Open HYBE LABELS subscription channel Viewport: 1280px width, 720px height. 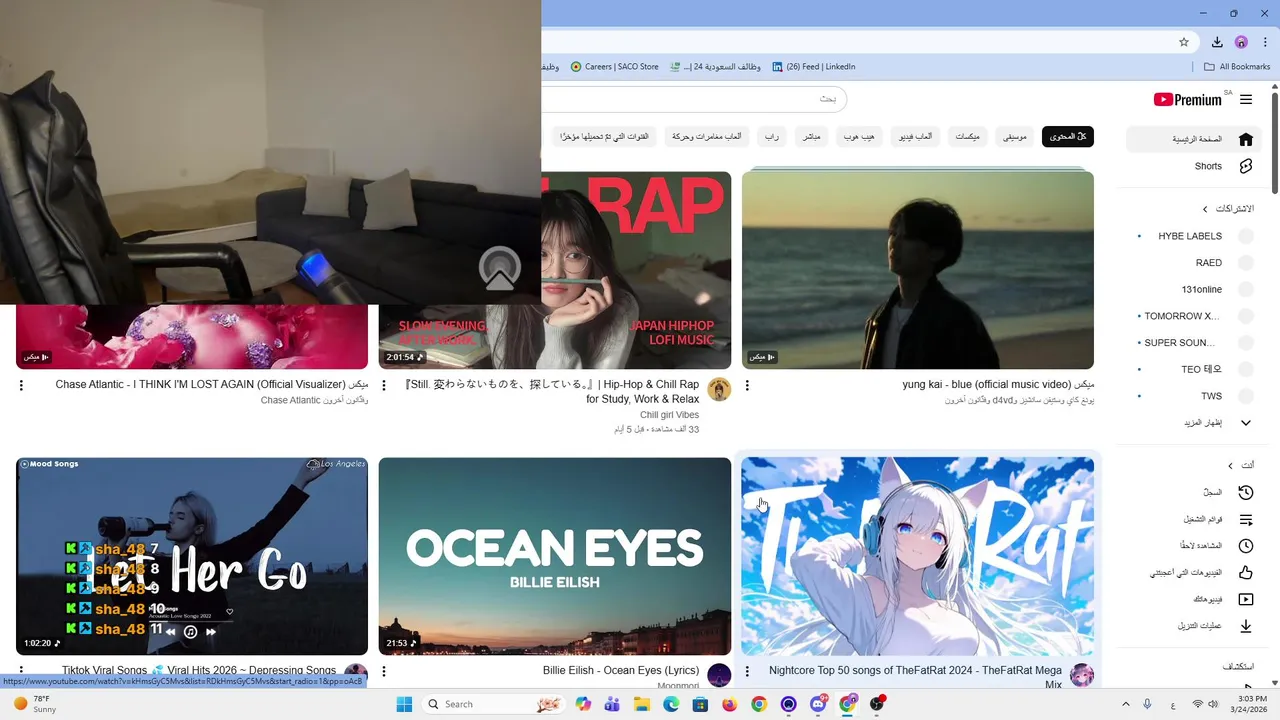pos(1190,236)
